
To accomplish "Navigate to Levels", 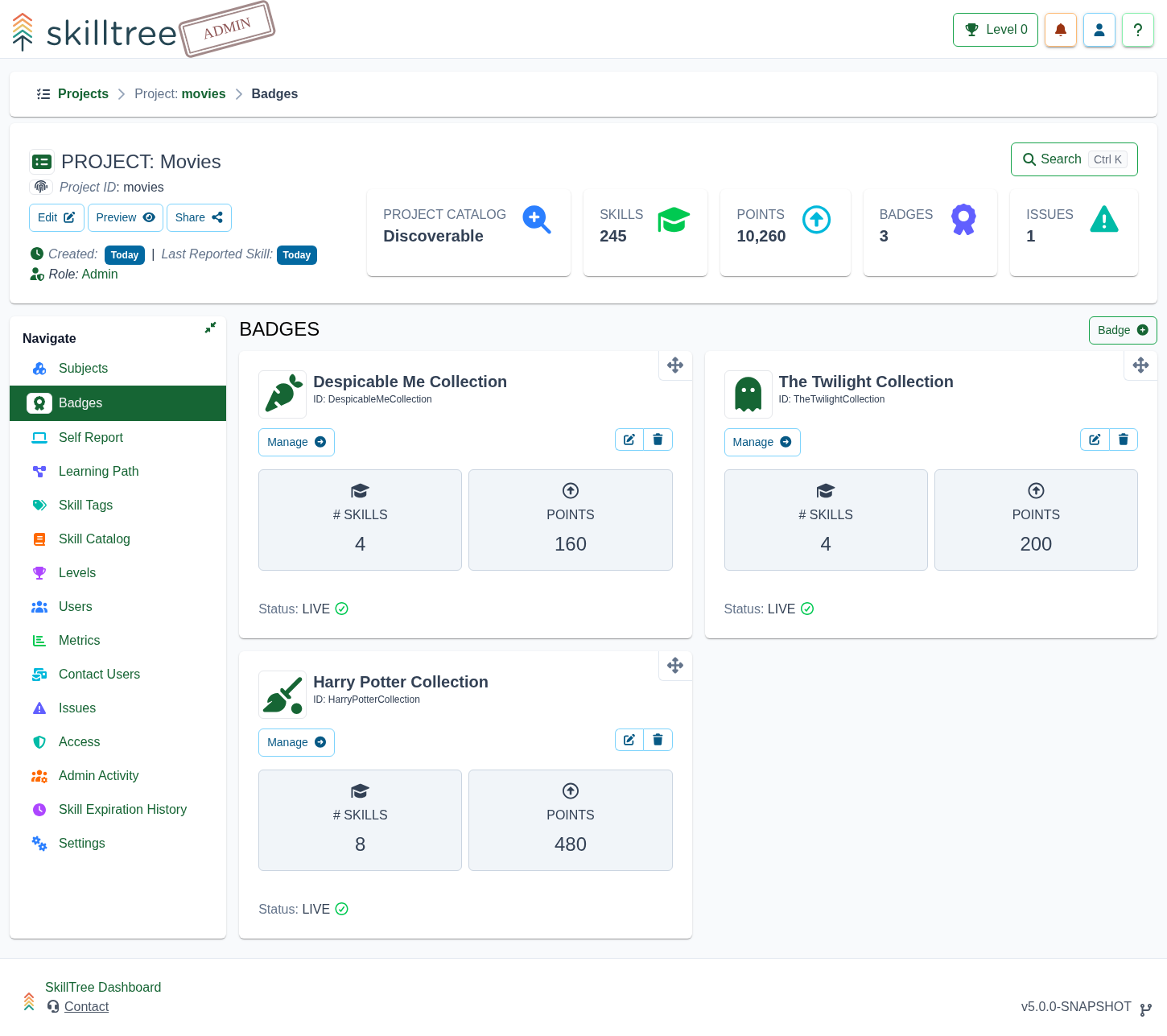I will 118,573.
